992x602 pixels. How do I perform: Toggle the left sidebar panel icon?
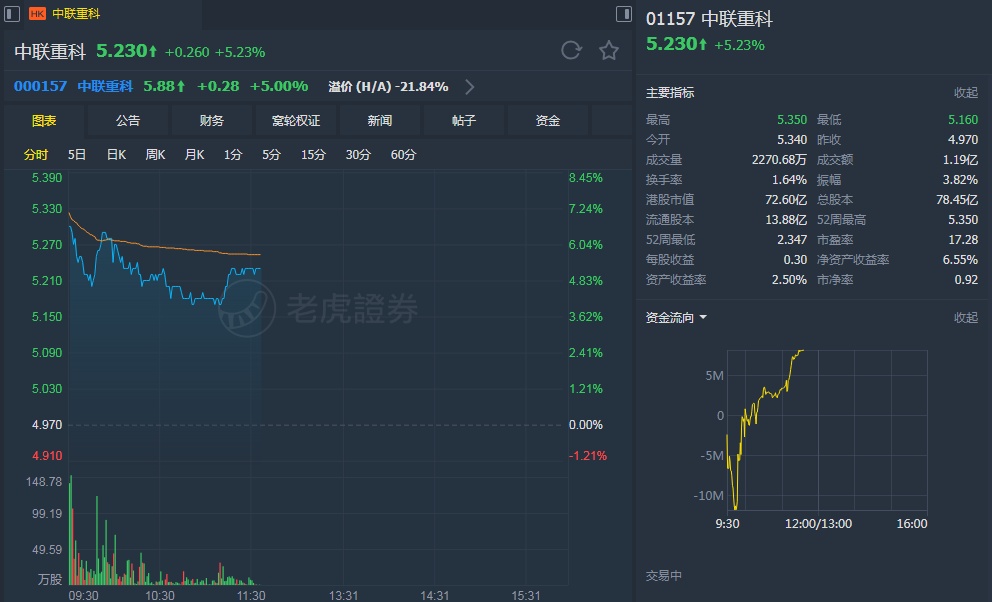point(13,14)
